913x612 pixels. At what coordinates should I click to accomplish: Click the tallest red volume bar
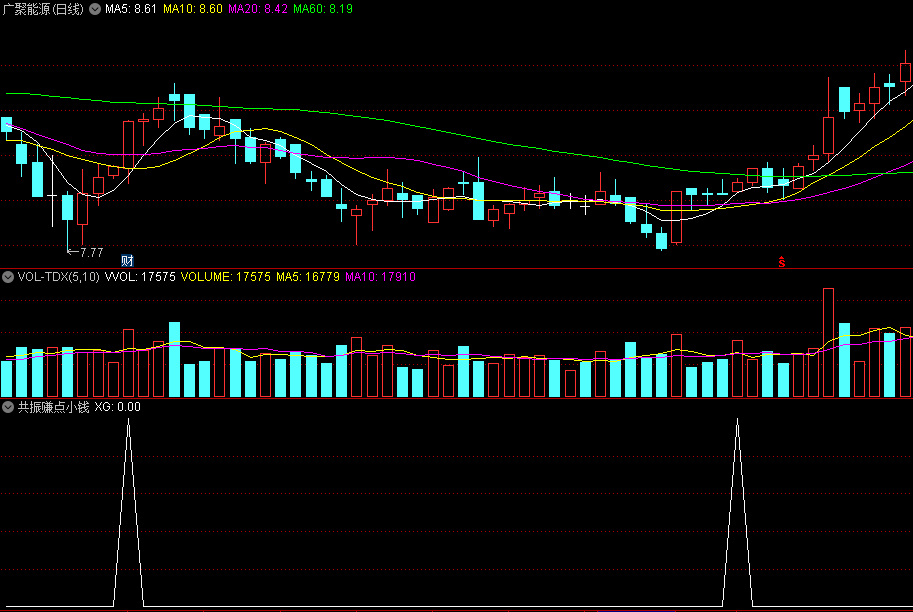pyautogui.click(x=829, y=342)
